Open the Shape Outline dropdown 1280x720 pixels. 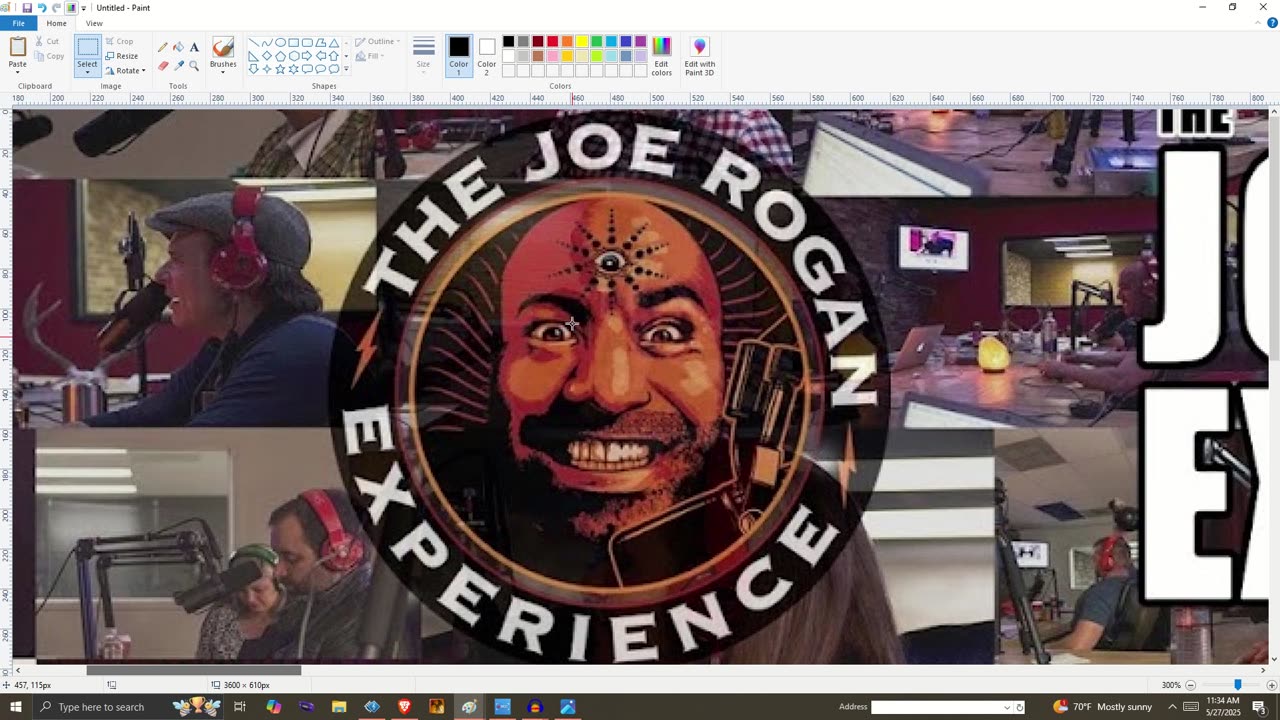tap(378, 42)
